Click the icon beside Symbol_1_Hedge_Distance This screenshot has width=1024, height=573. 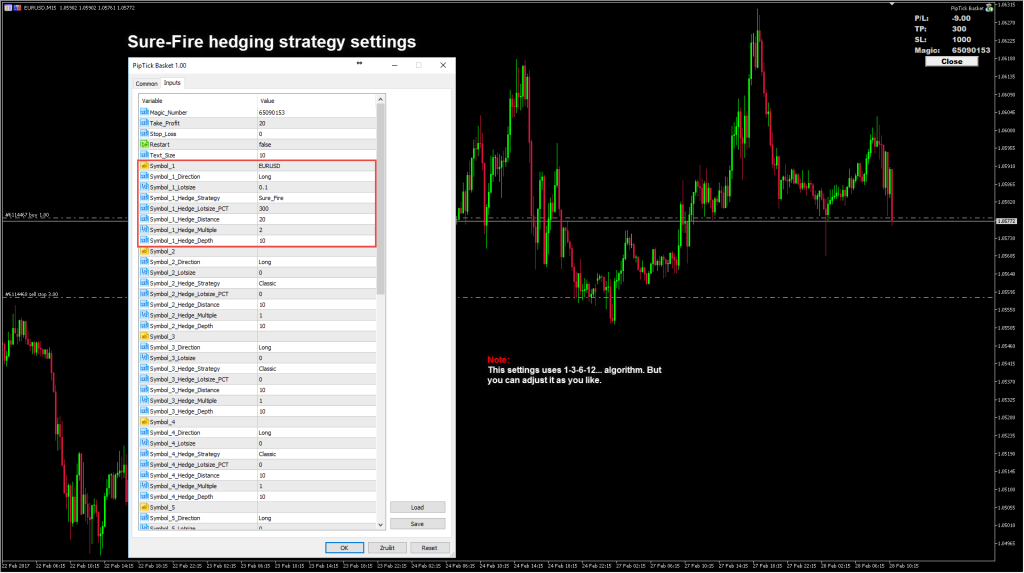tap(144, 219)
